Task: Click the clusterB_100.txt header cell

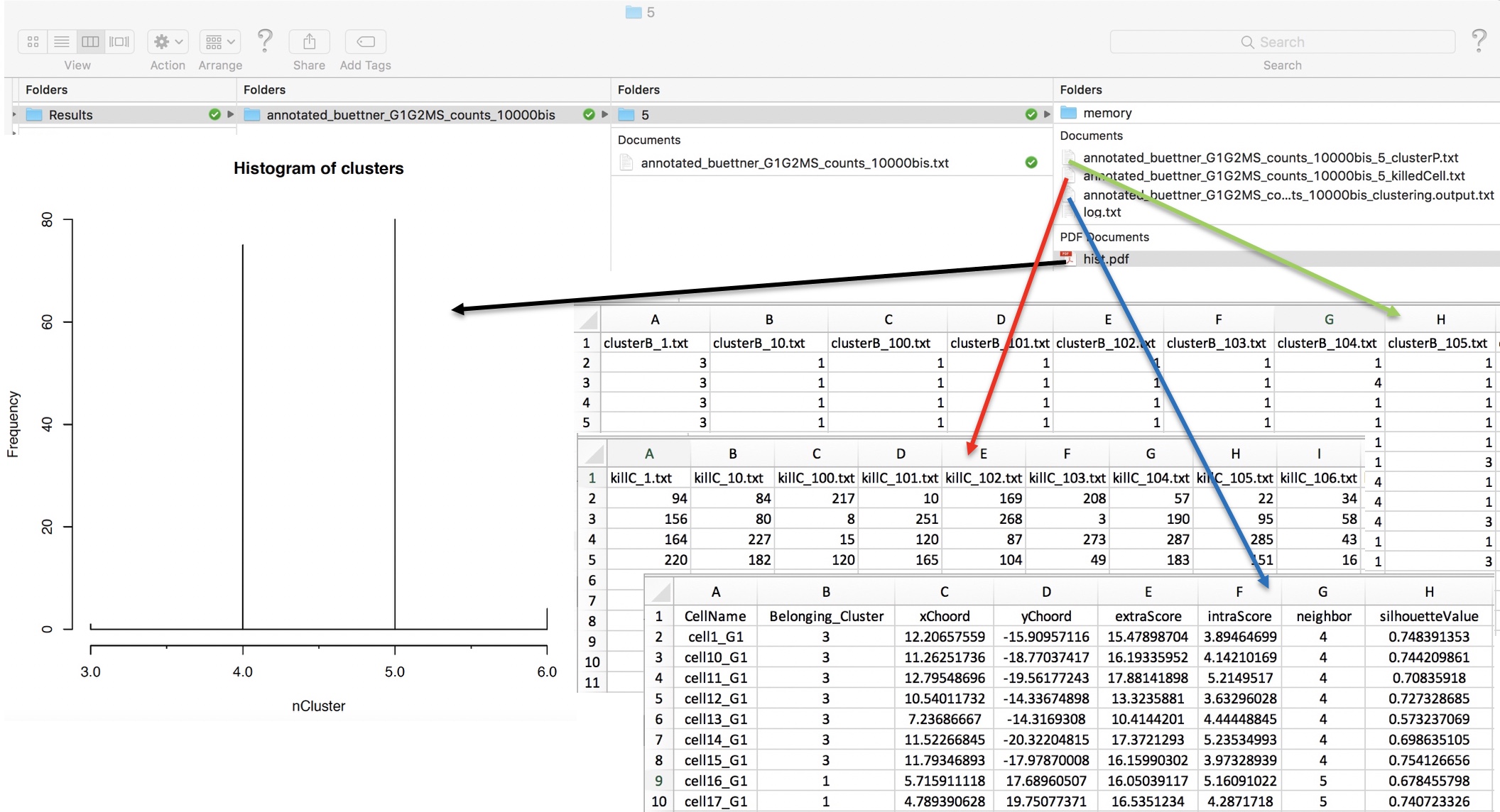Action: [x=887, y=343]
